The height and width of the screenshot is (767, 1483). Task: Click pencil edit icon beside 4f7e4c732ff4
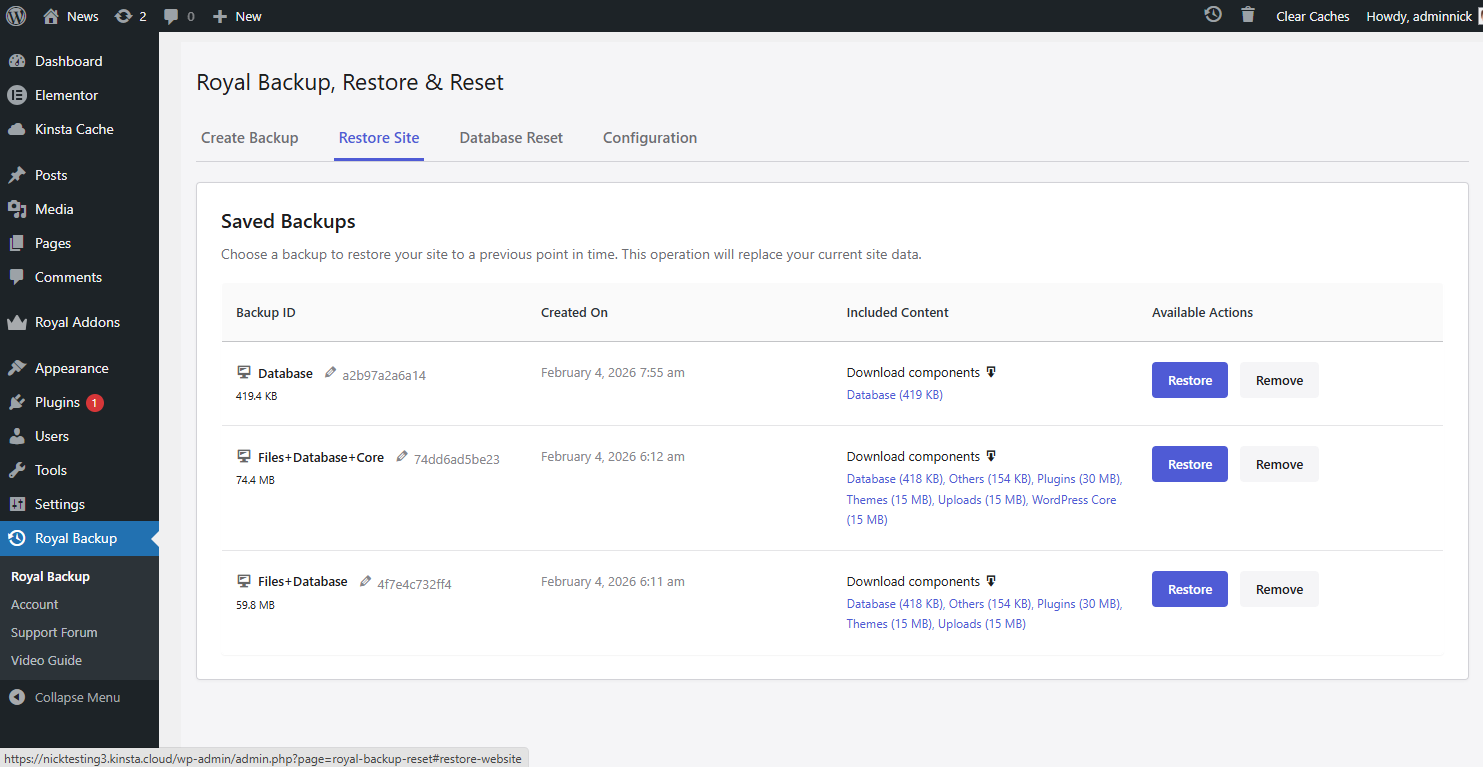click(366, 582)
